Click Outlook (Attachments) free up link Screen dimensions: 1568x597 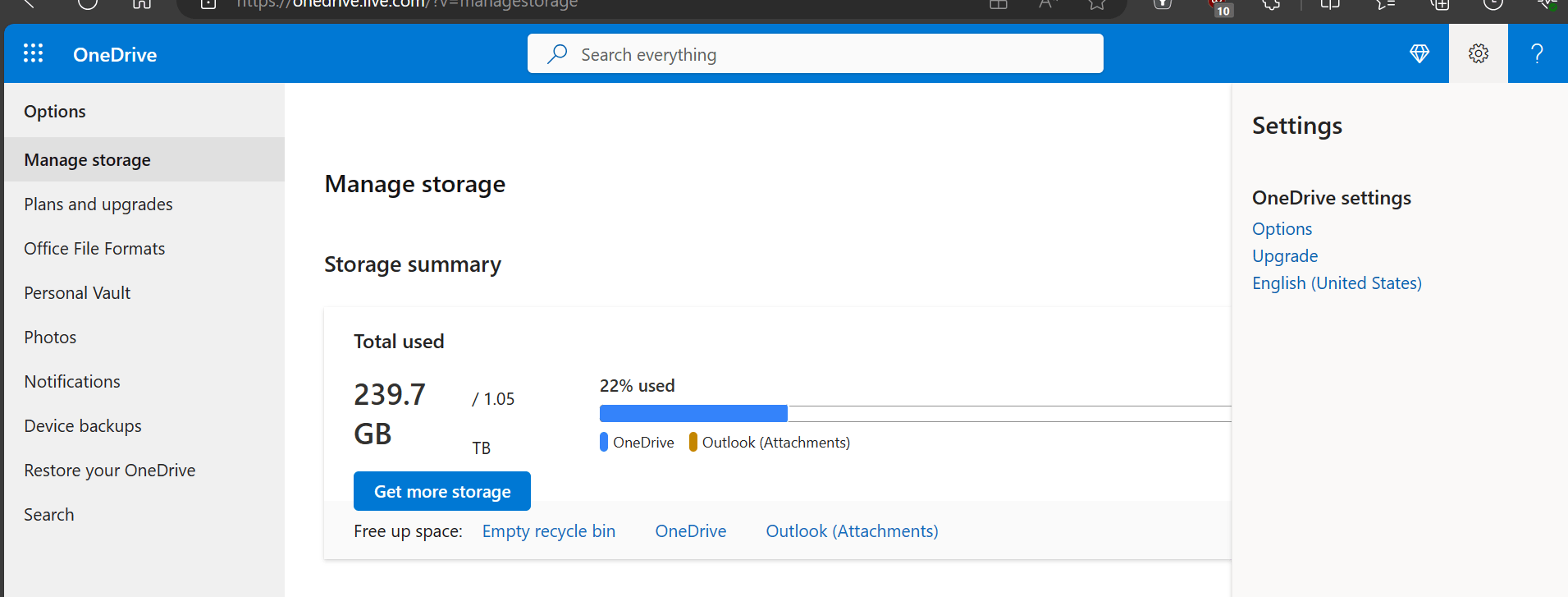(852, 531)
